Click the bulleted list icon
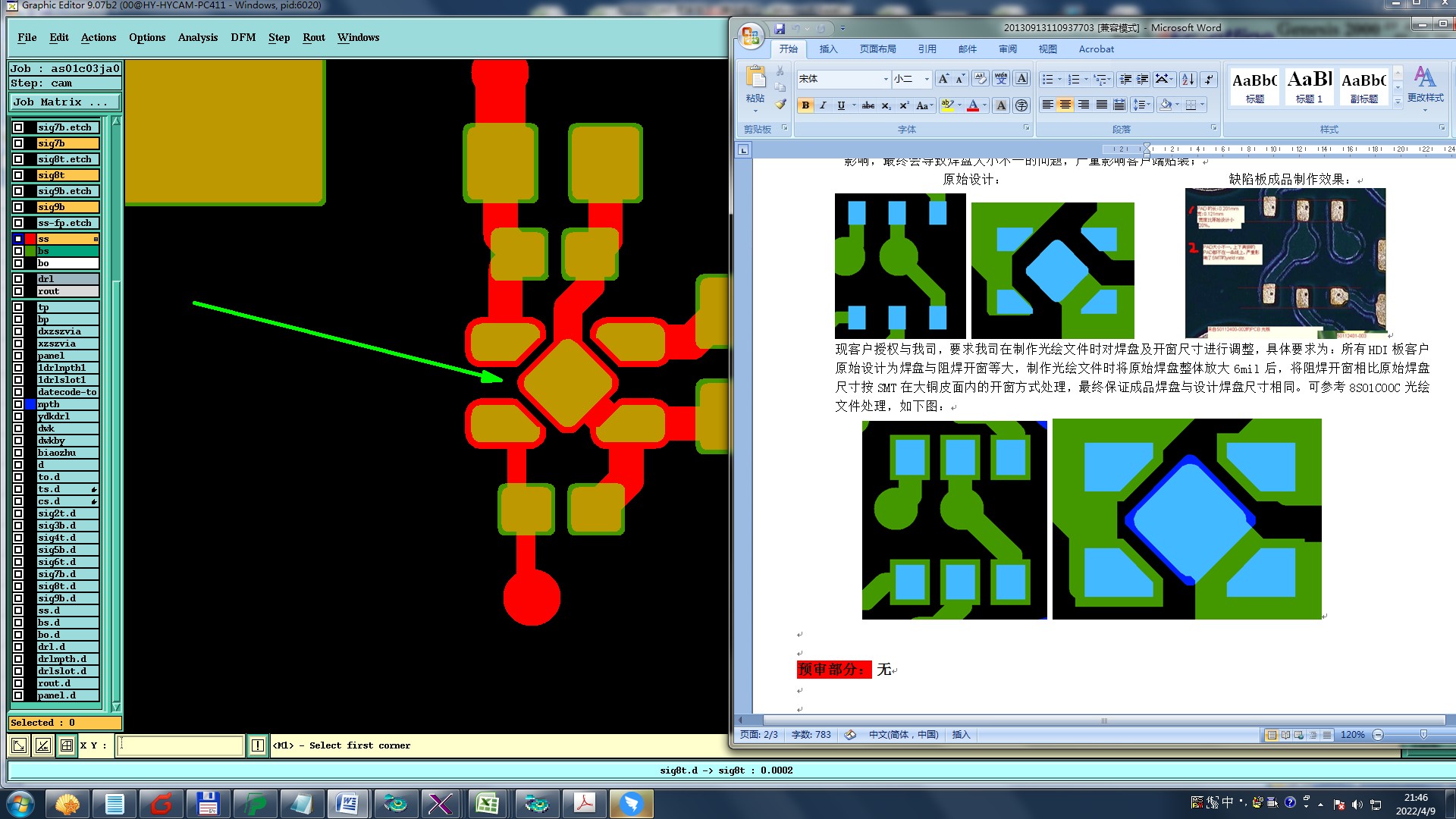The image size is (1456, 819). (1047, 79)
